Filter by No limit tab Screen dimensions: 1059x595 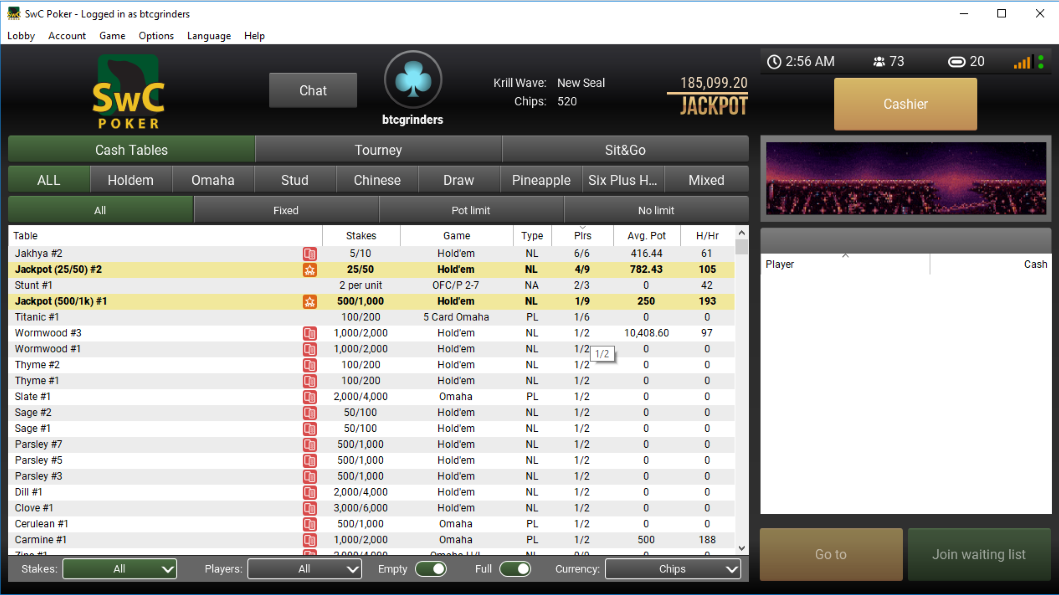tap(656, 211)
